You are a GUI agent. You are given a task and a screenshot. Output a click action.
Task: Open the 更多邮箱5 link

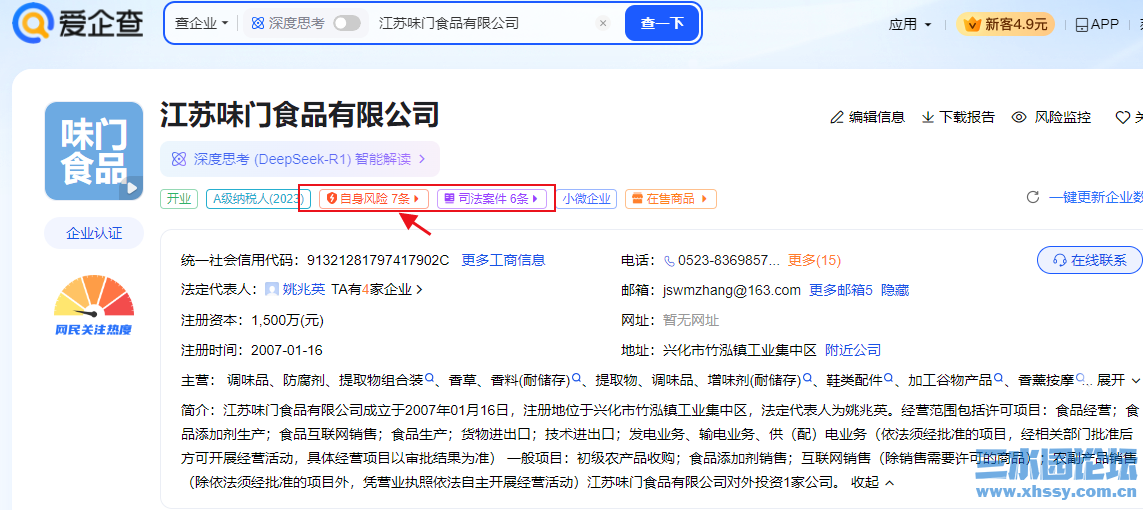tap(840, 291)
